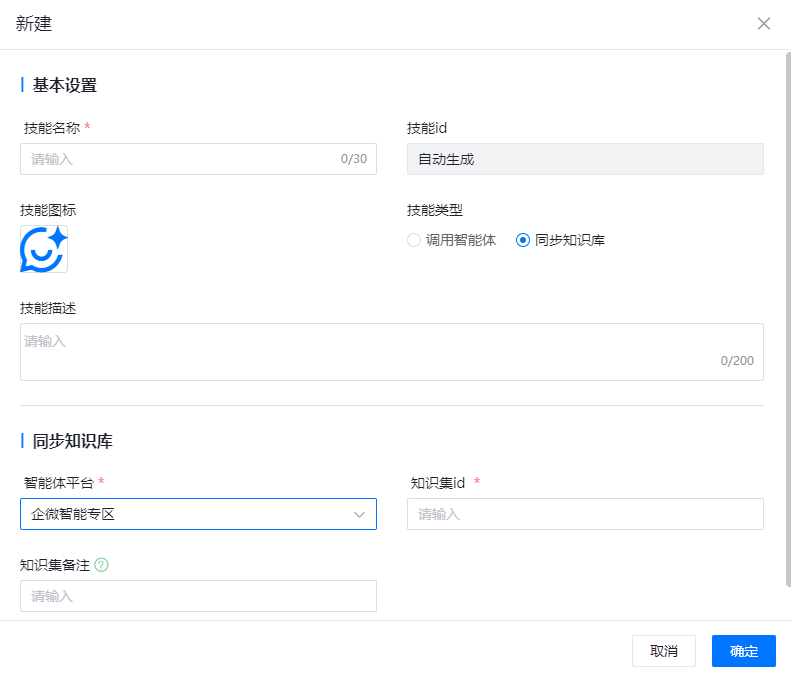Click the green help icon beside 知识集备注
791x676 pixels.
pyautogui.click(x=101, y=565)
